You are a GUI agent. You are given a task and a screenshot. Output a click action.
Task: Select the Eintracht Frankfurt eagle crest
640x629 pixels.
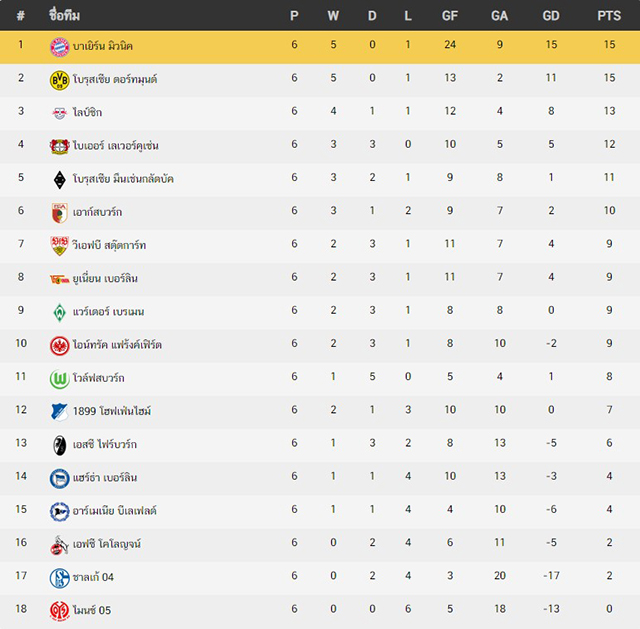60,345
